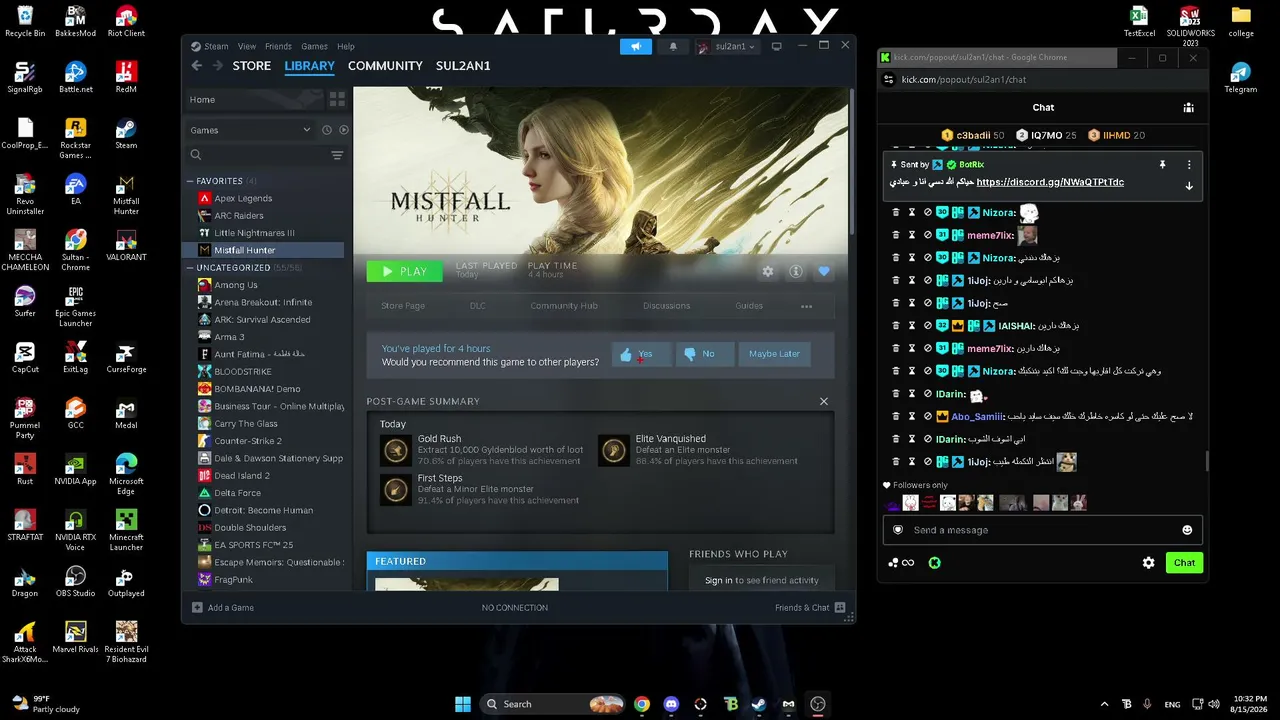
Task: Click Add a Game
Action: click(223, 607)
